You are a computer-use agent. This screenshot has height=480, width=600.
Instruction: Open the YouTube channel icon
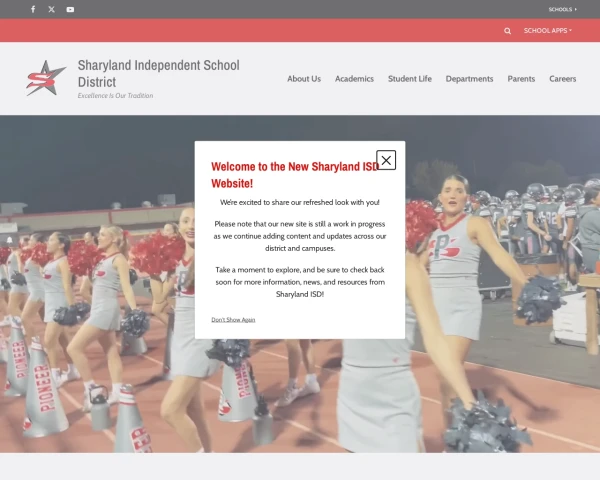(70, 9)
